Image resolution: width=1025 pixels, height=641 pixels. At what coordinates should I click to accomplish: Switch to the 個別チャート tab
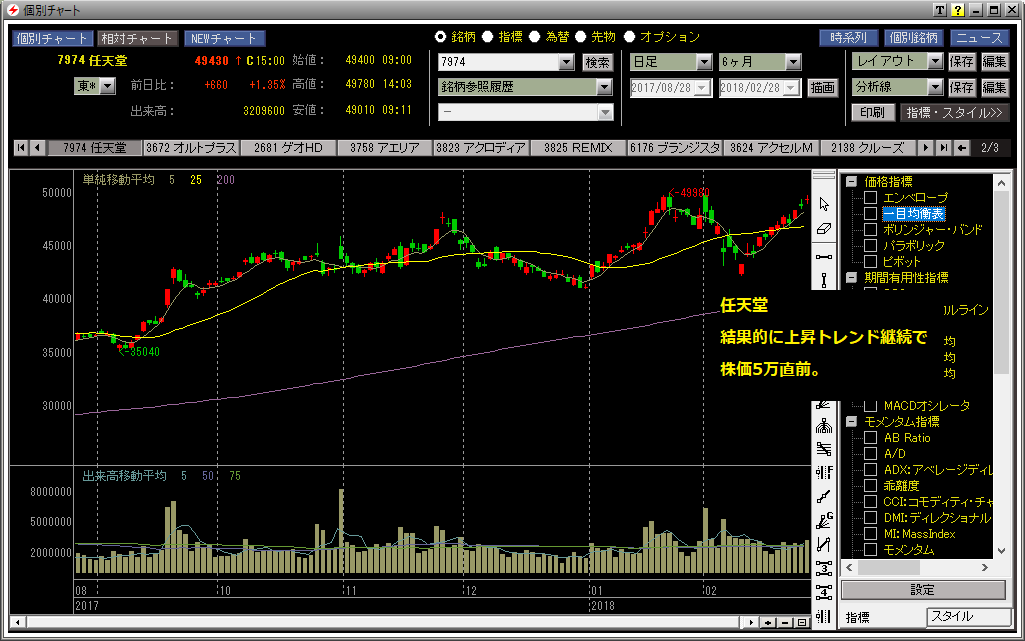pyautogui.click(x=52, y=39)
